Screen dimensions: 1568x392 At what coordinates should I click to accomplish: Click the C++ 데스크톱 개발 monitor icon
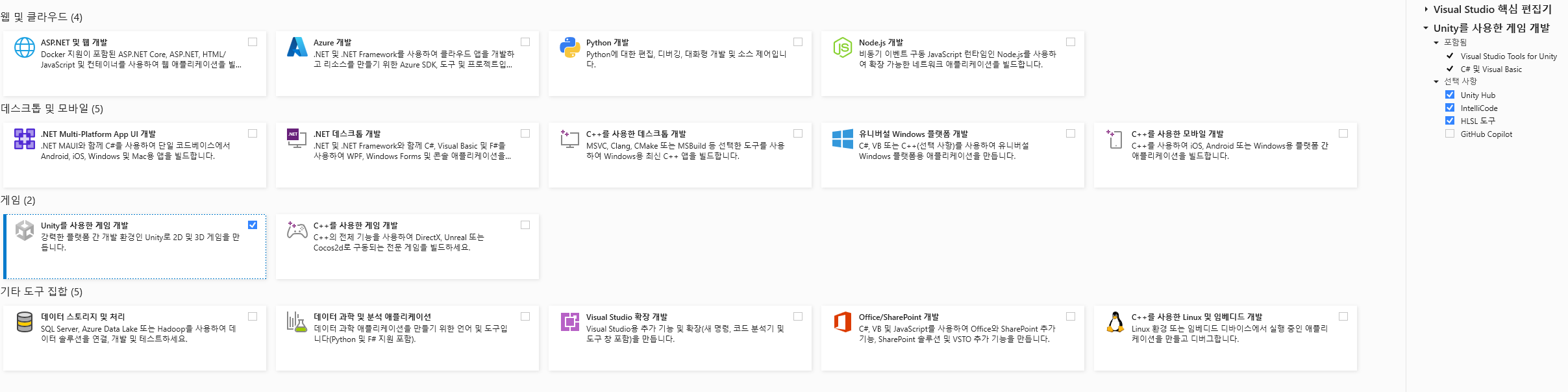[x=570, y=139]
